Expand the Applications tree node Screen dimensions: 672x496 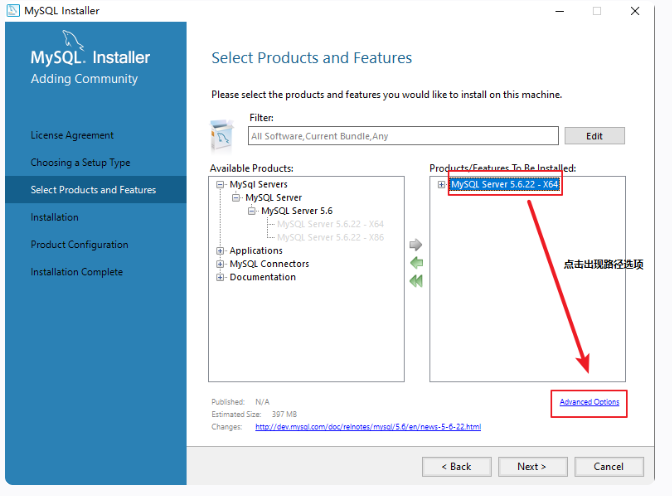220,251
